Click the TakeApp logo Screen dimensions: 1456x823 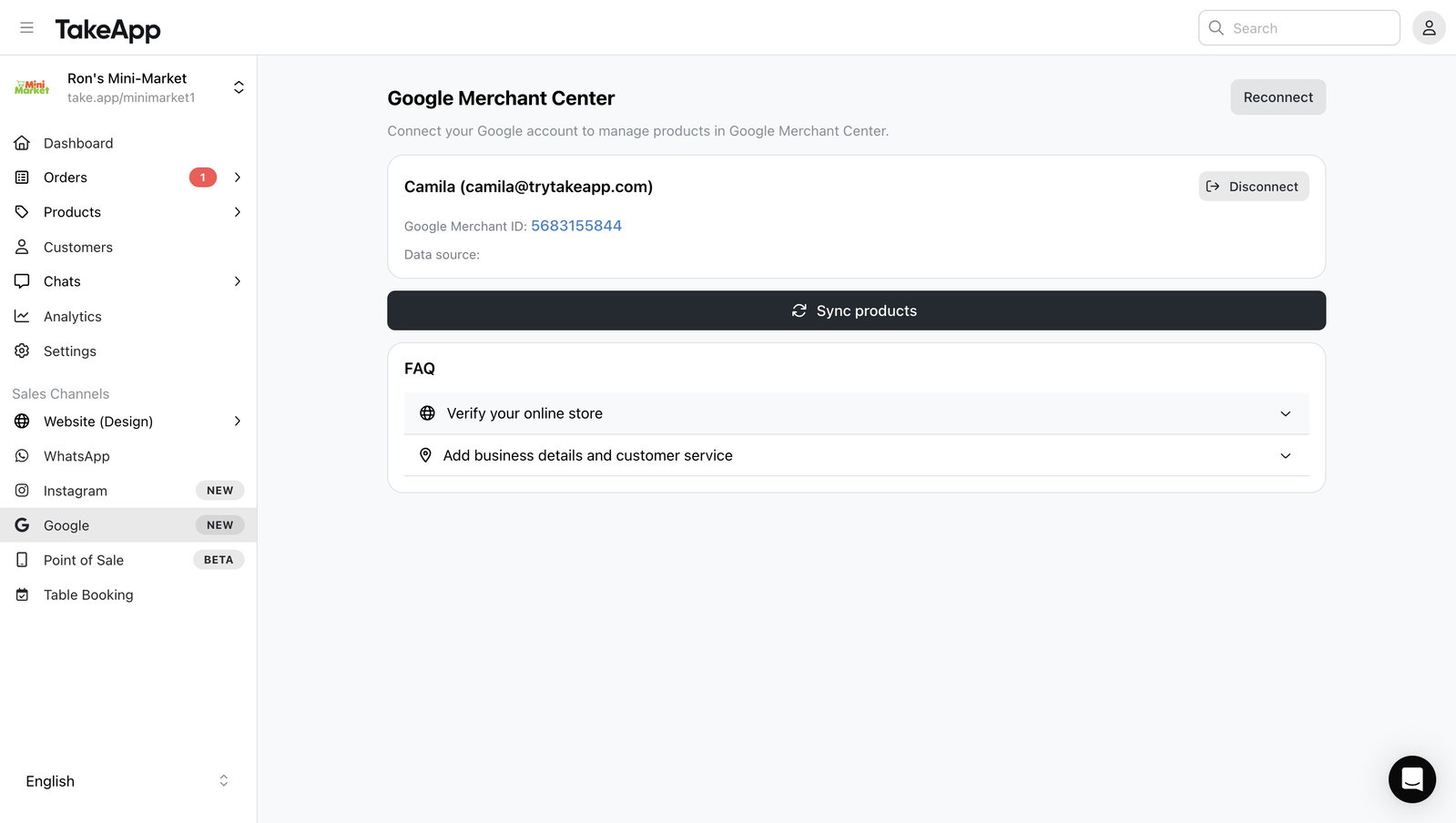(107, 29)
